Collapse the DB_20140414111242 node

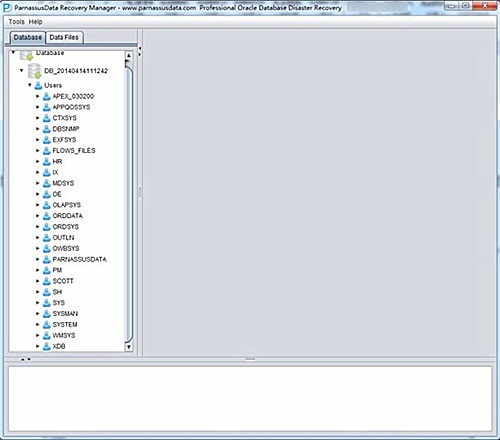click(22, 71)
